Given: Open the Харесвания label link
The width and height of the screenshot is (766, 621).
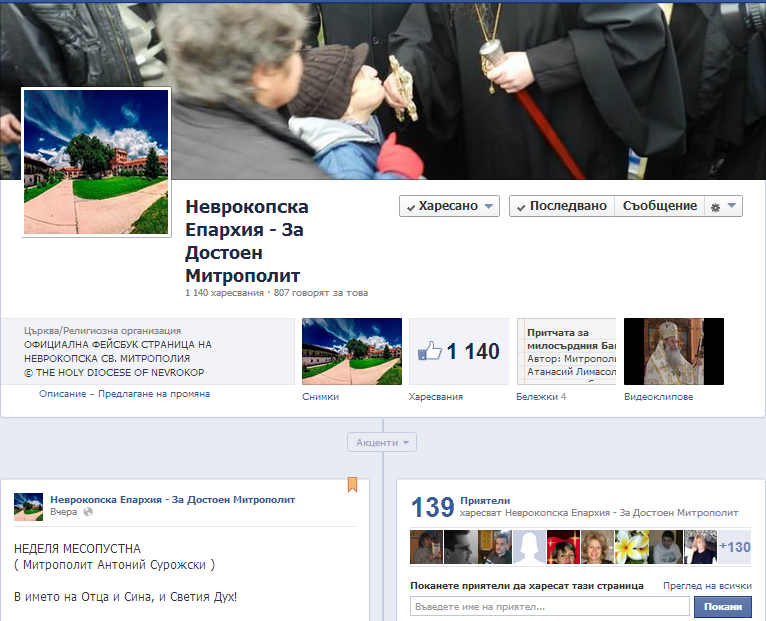Looking at the screenshot, I should click(x=436, y=397).
